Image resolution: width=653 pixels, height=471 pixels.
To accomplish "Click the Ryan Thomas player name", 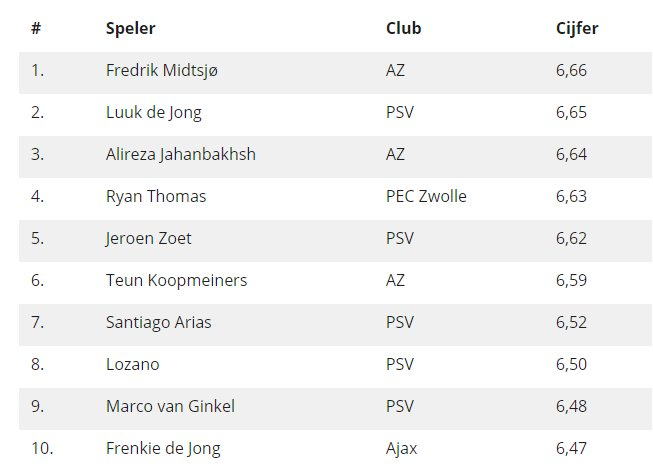I will click(155, 196).
